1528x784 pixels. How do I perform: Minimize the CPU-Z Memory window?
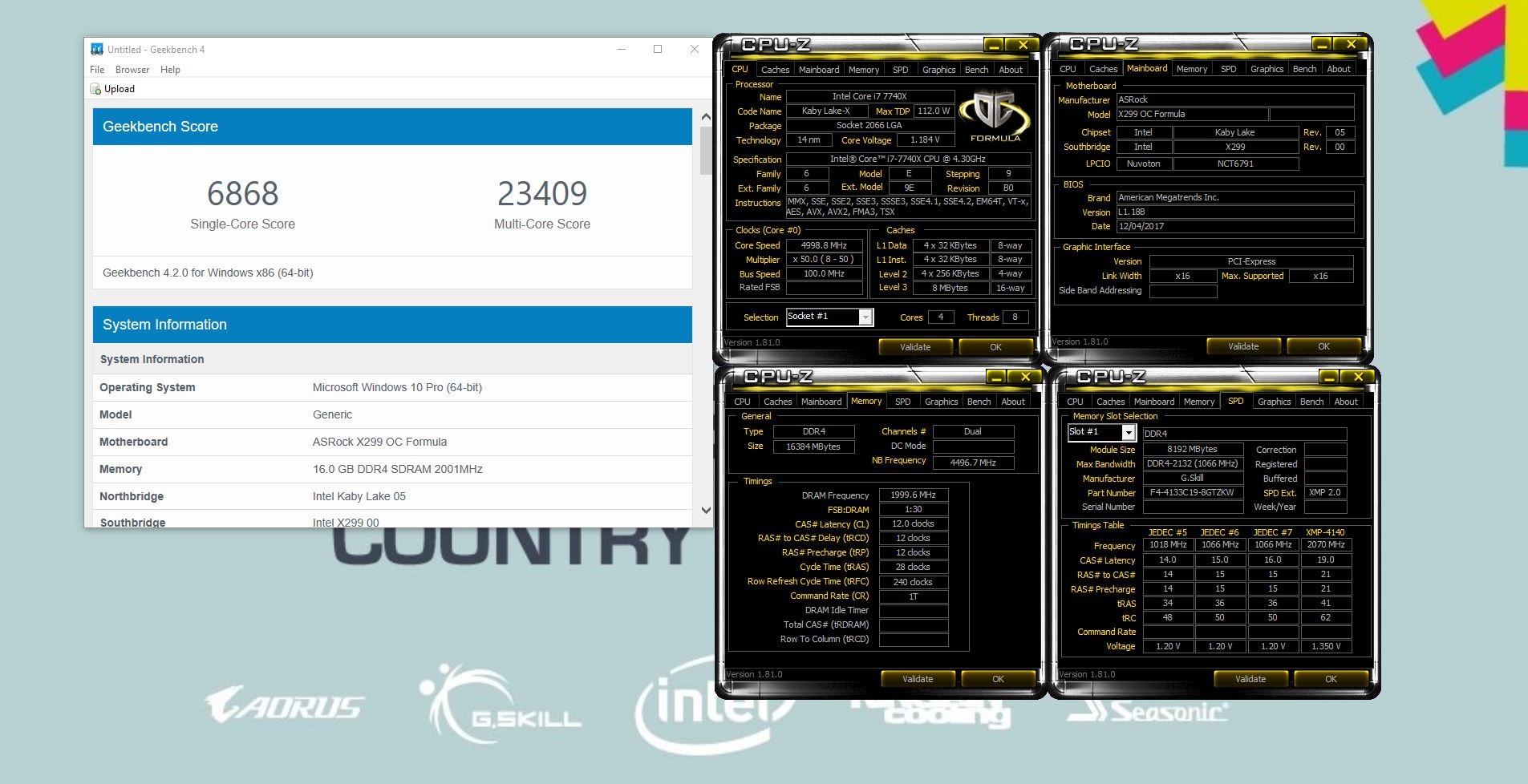coord(996,377)
